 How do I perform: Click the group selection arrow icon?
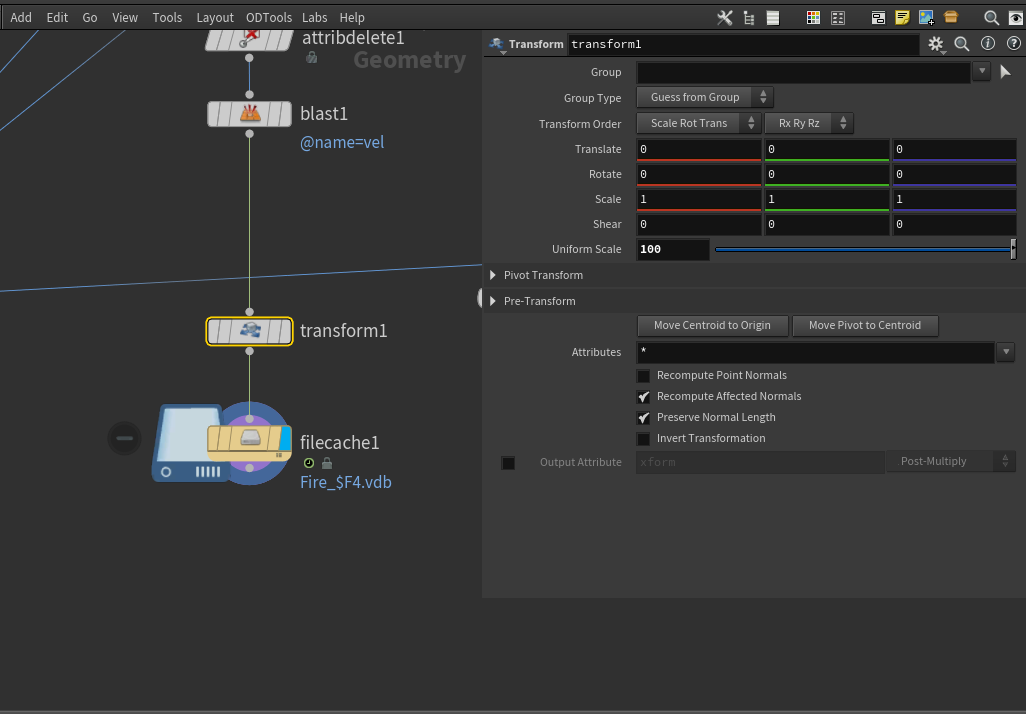coord(1006,72)
